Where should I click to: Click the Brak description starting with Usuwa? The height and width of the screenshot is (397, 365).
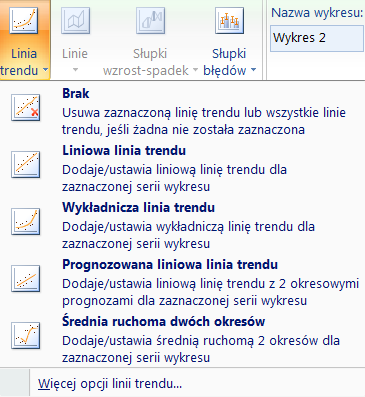204,121
